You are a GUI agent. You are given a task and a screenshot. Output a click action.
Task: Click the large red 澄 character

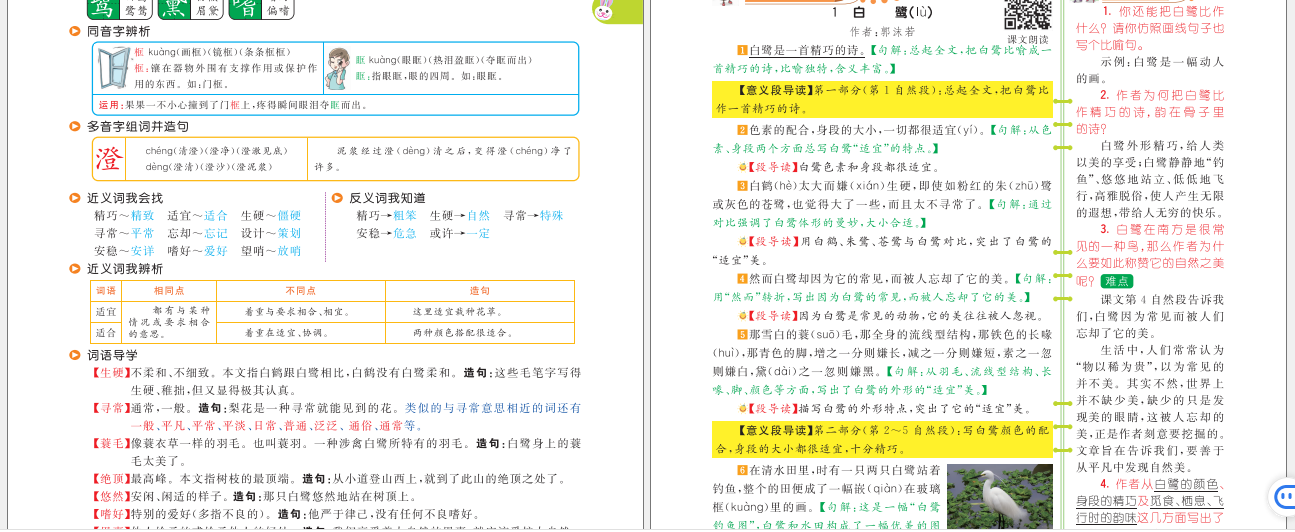point(107,158)
